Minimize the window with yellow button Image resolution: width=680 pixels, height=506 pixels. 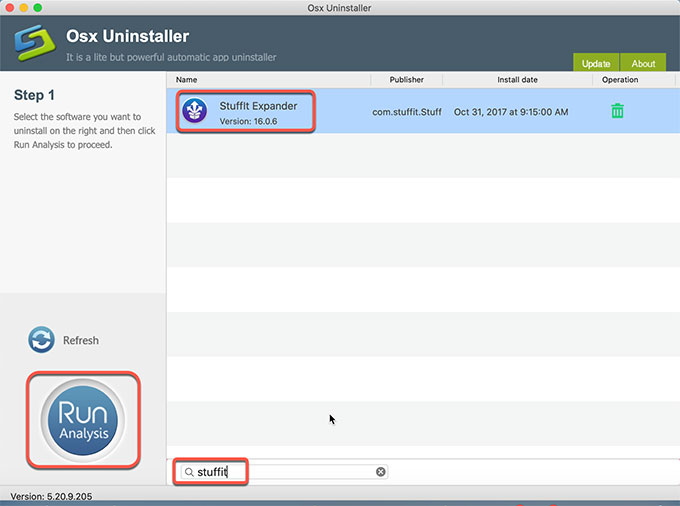(23, 7)
